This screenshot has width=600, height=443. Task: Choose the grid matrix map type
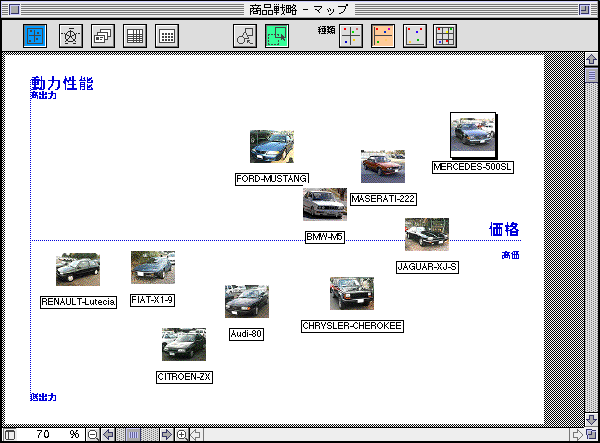(x=445, y=36)
